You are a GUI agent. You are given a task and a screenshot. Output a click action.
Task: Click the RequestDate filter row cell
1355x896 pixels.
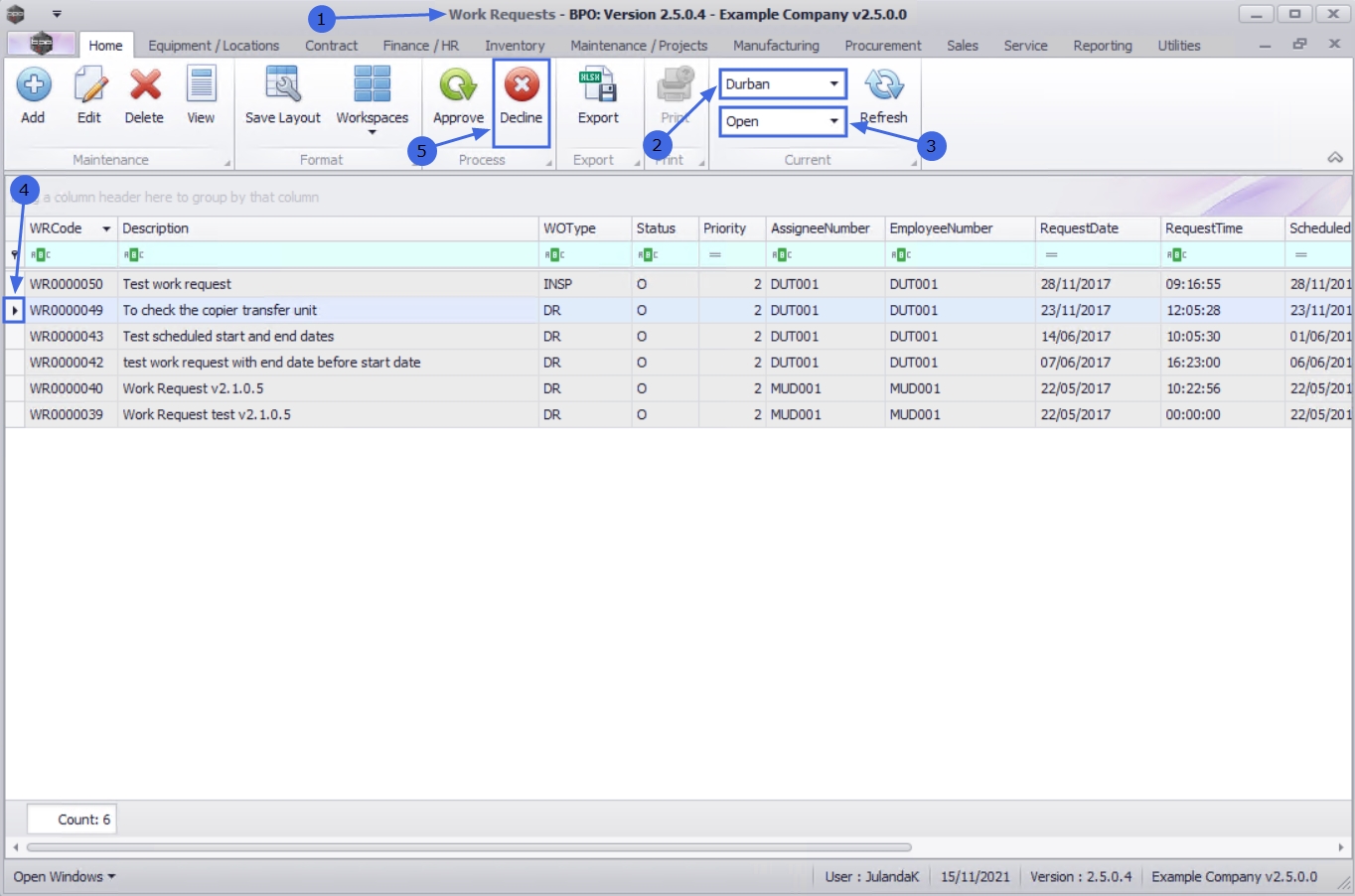1098,255
